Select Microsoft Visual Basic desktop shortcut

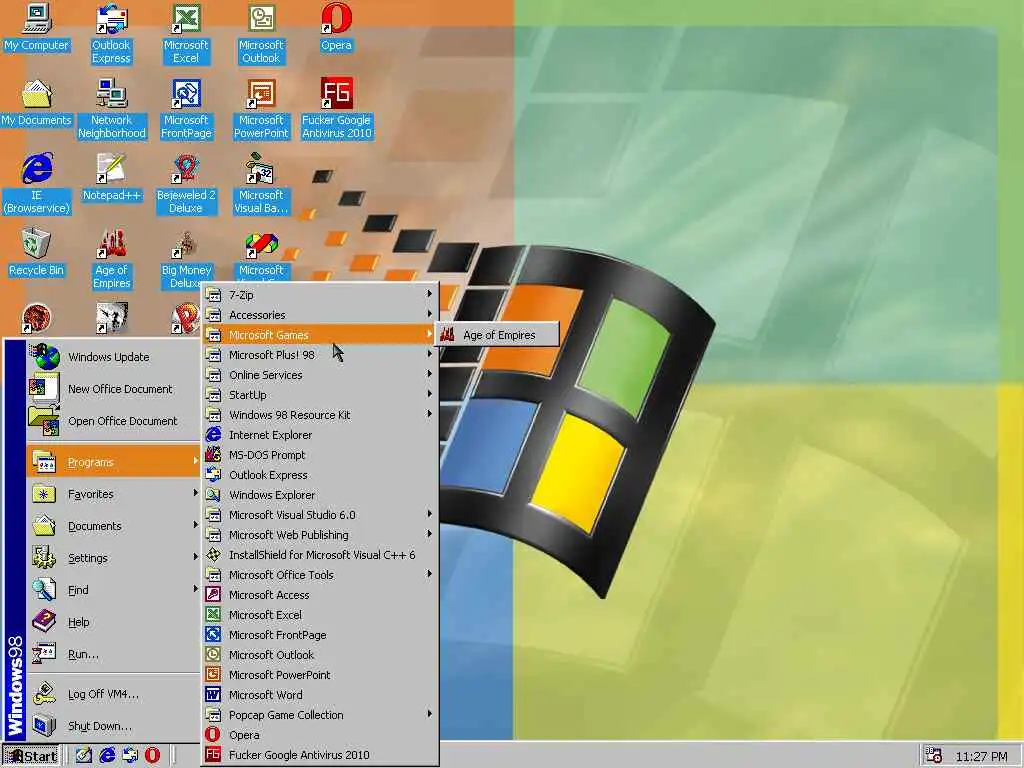(x=261, y=184)
